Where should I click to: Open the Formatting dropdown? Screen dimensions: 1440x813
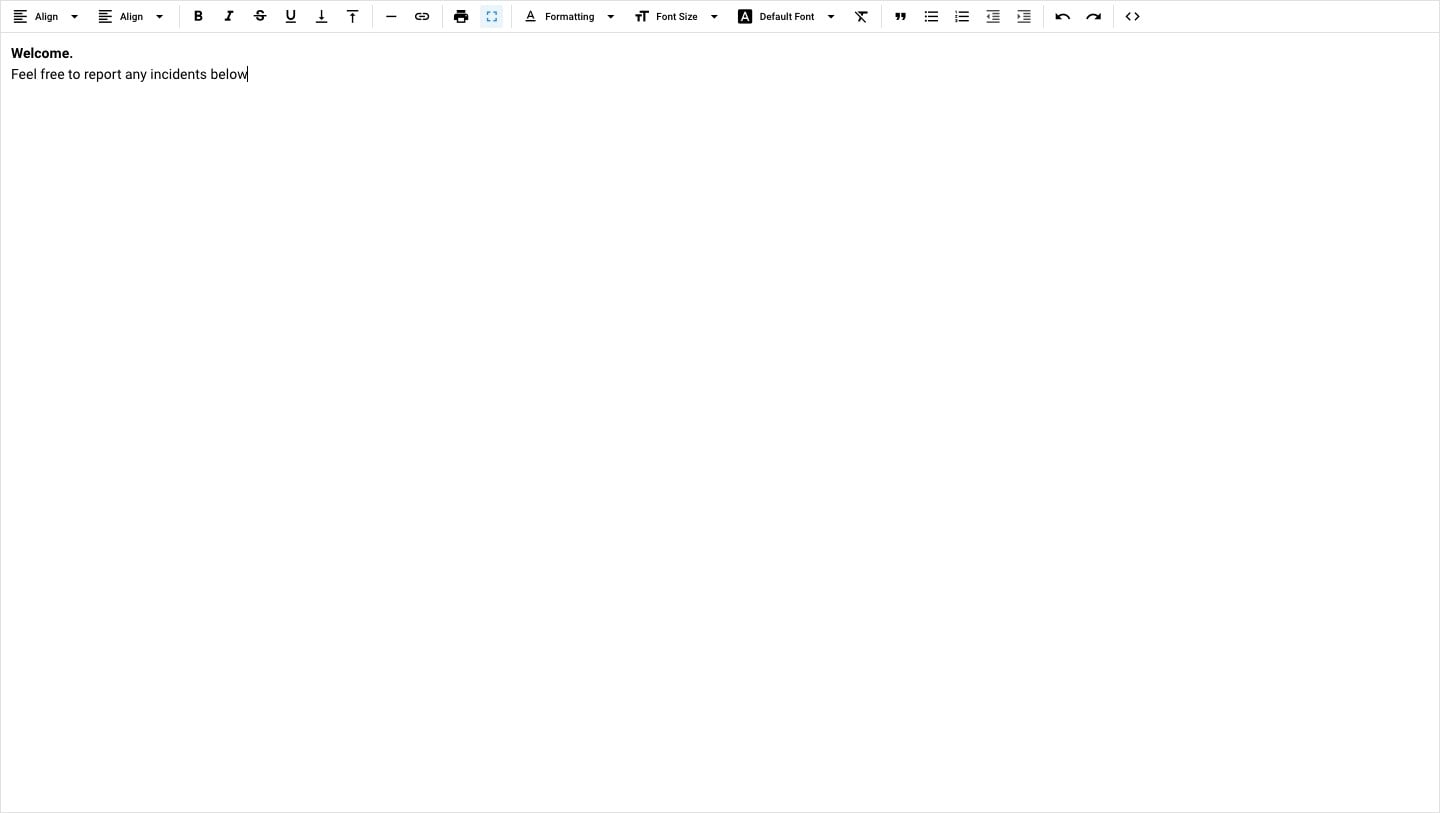point(570,17)
